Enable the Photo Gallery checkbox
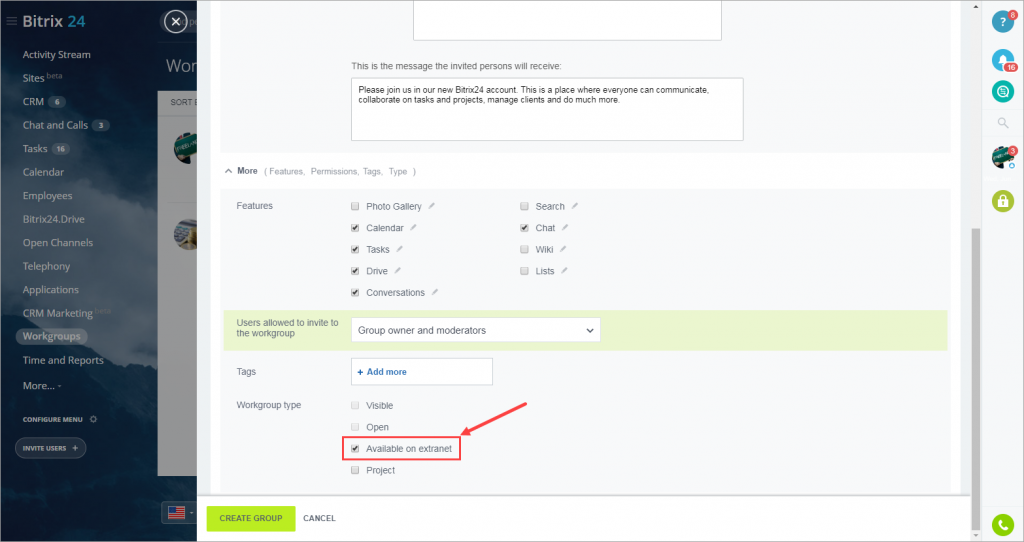Screen dimensions: 1024x542 (x=355, y=206)
